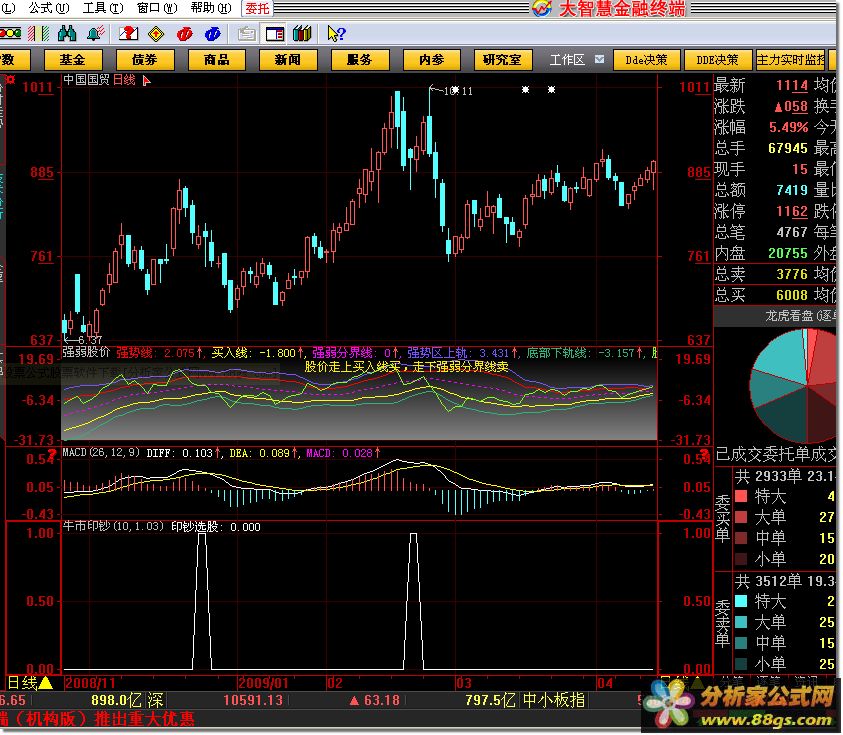Viewport: 843px width, 735px height.
Task: Click the third white star marker on chart
Action: tap(551, 89)
